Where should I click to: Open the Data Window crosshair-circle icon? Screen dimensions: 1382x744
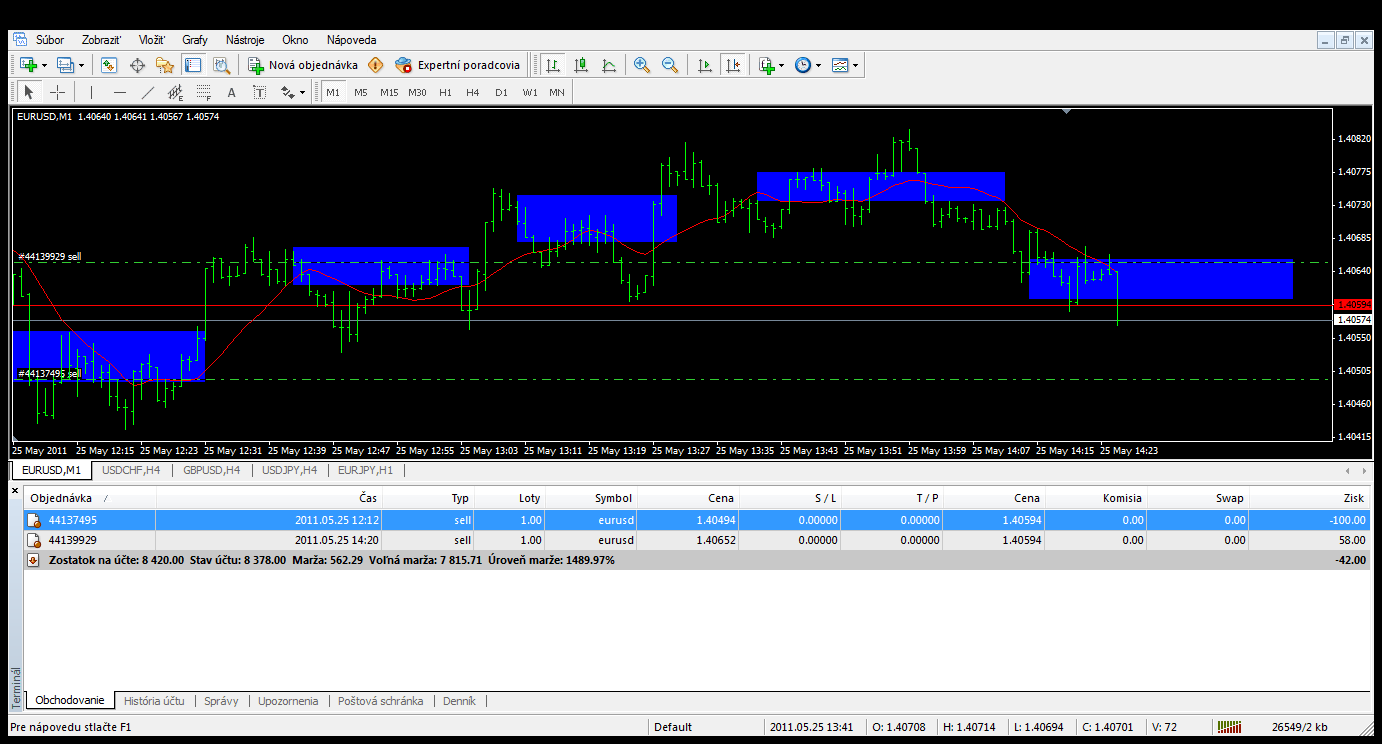[137, 65]
